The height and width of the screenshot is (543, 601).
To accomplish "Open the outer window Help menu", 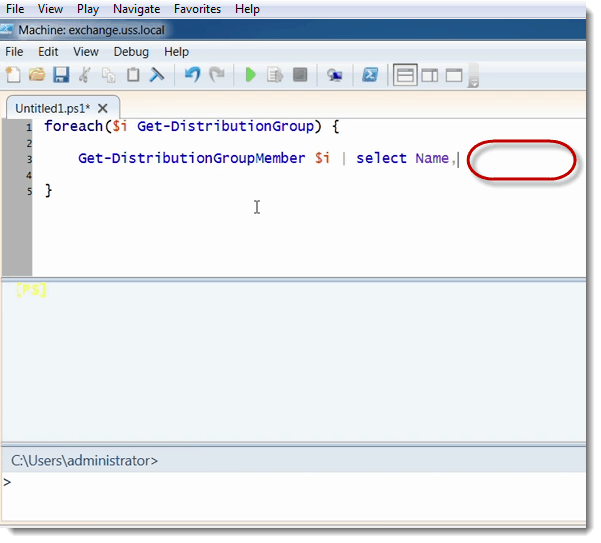I will point(247,9).
